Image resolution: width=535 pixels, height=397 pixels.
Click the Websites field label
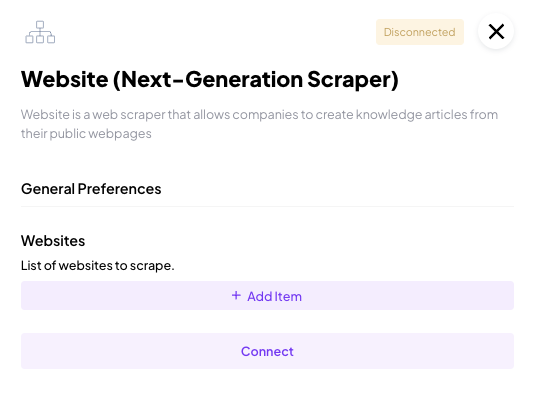click(x=53, y=241)
